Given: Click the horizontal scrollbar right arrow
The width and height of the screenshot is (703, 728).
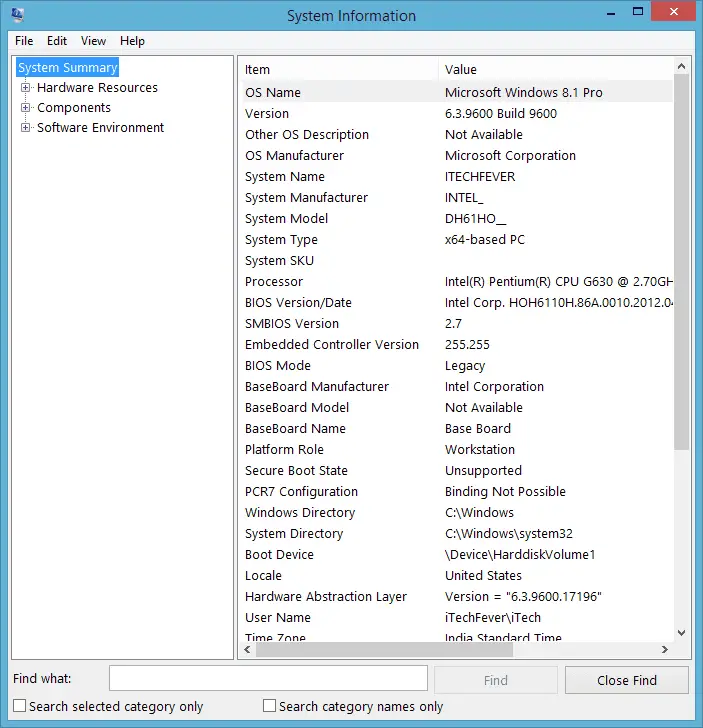Looking at the screenshot, I should (x=665, y=650).
